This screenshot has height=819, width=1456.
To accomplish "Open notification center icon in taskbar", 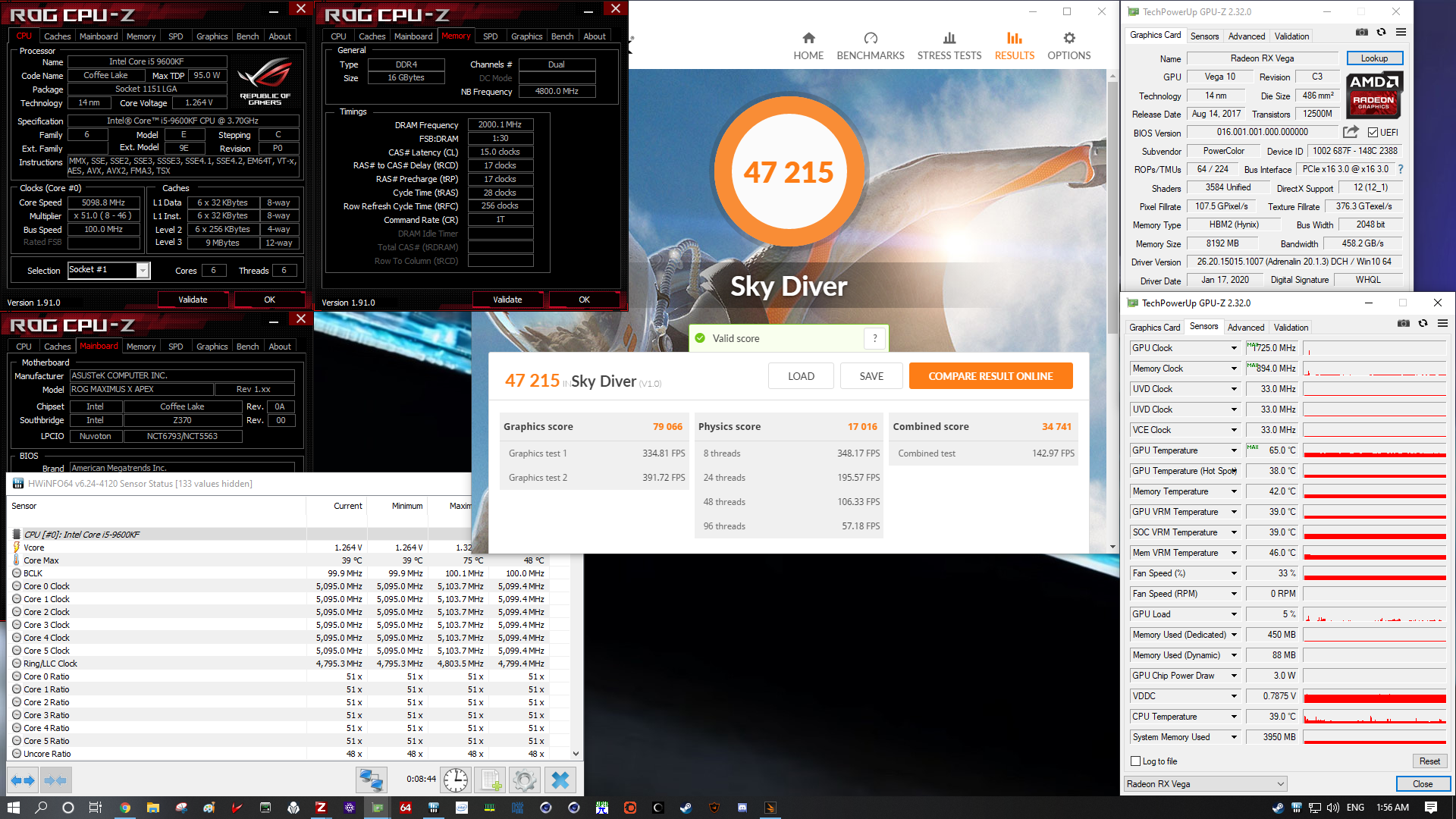I will [x=1431, y=808].
